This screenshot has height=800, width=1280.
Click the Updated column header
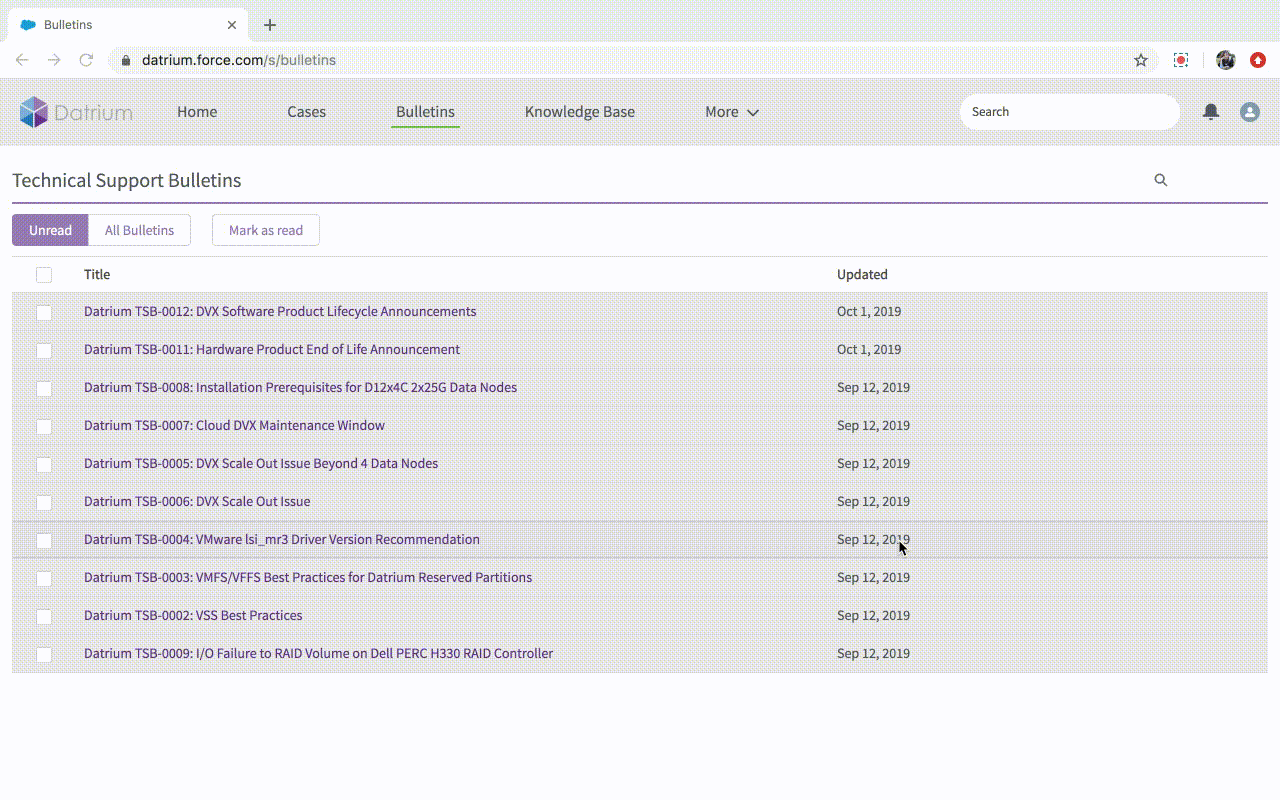point(862,274)
